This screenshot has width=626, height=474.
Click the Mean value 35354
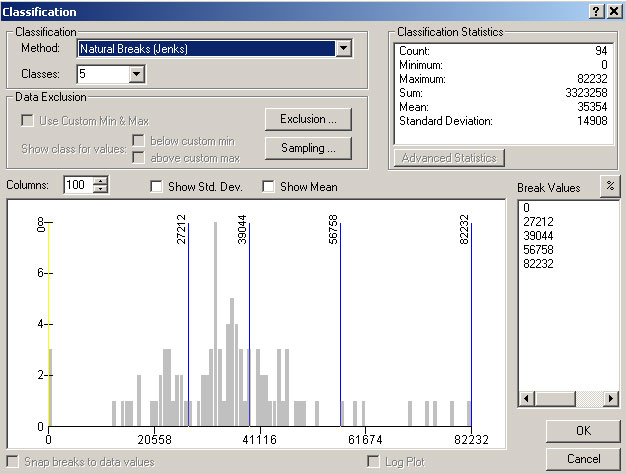(592, 107)
